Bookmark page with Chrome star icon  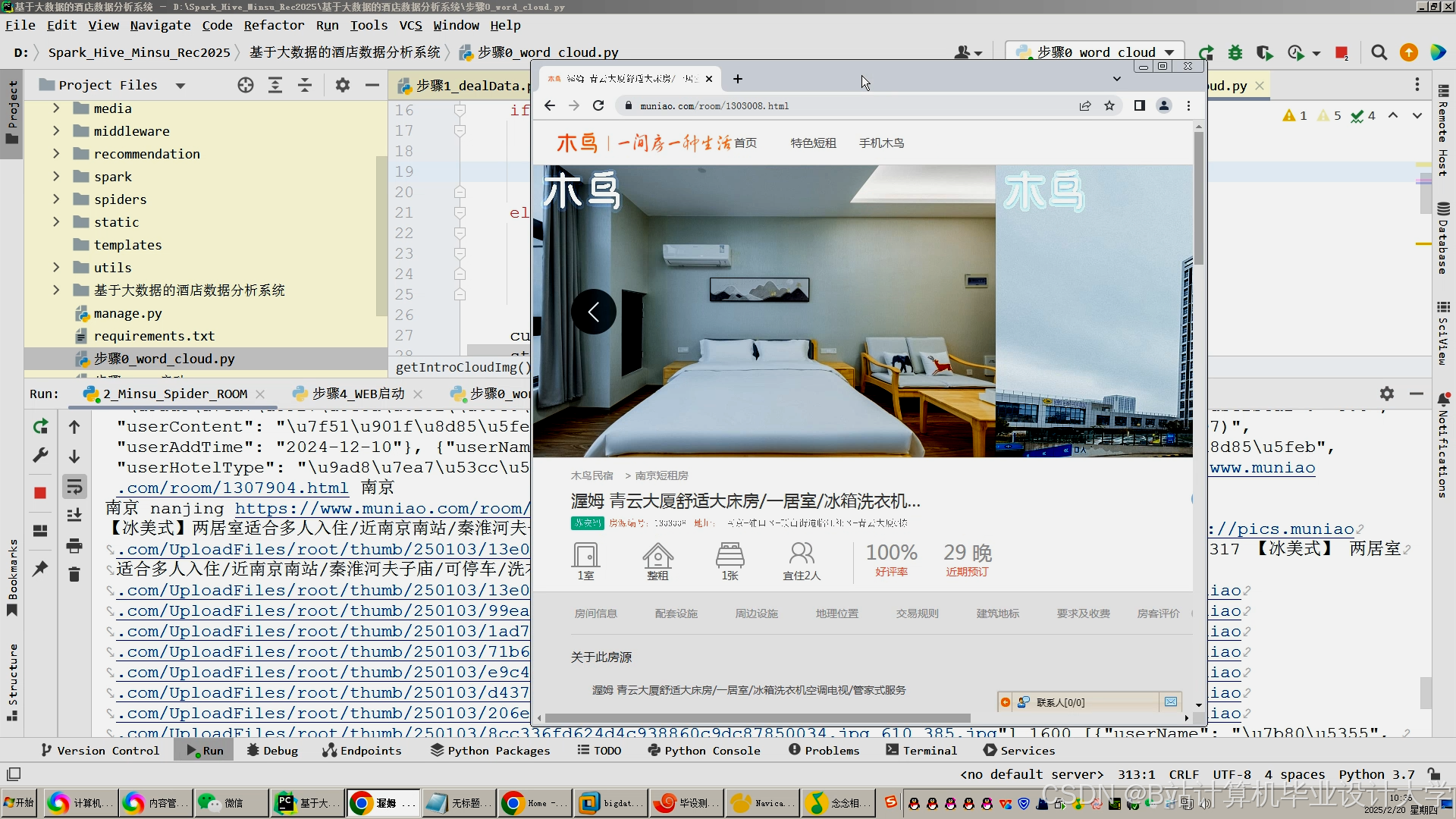coord(1109,105)
